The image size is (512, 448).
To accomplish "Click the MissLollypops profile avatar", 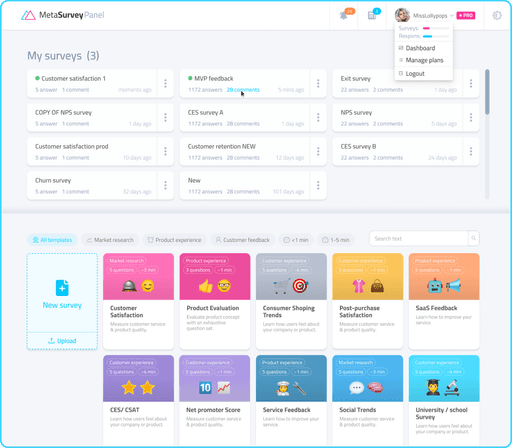I will pyautogui.click(x=402, y=15).
